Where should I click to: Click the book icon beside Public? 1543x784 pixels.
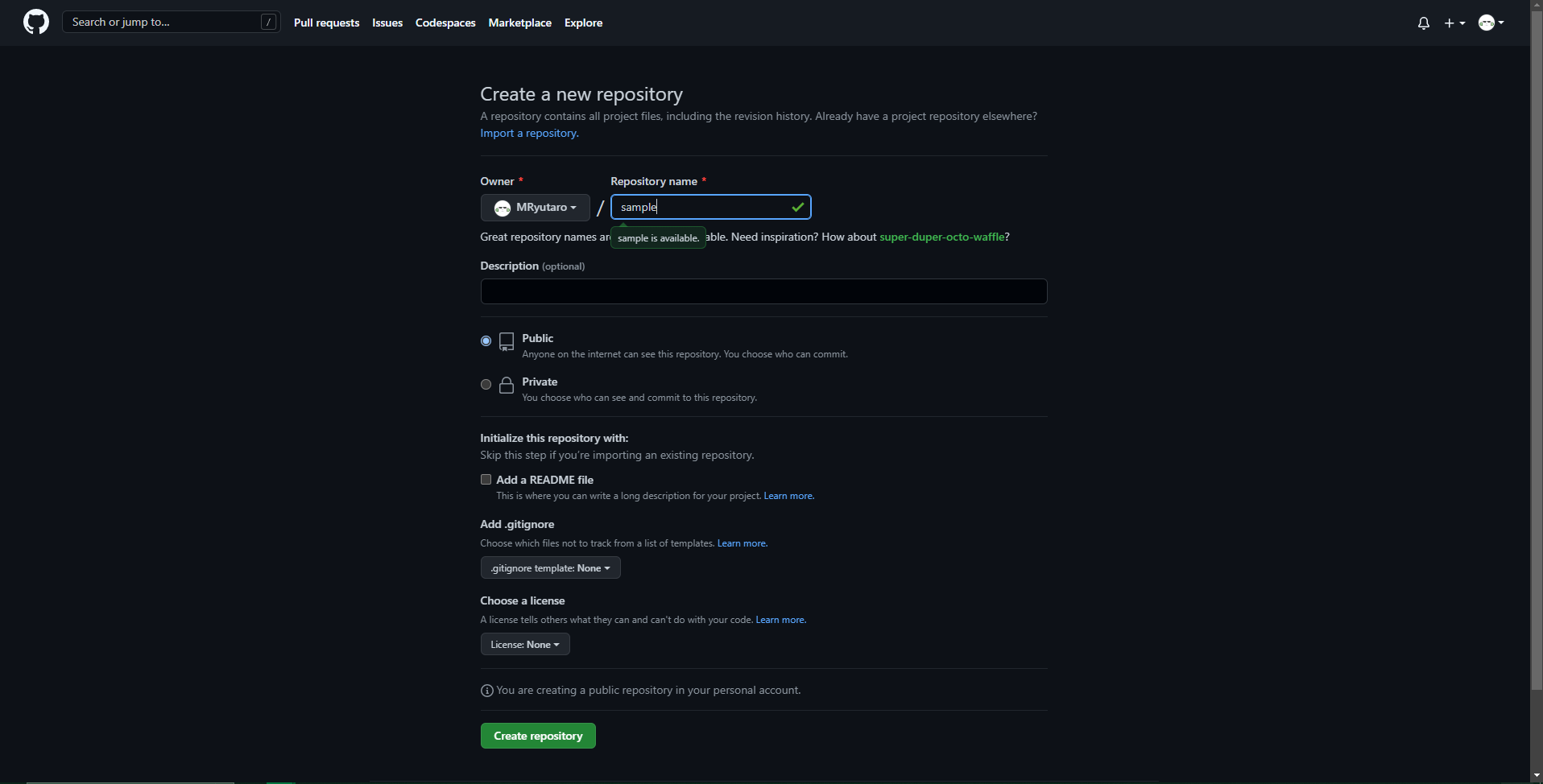tap(507, 340)
